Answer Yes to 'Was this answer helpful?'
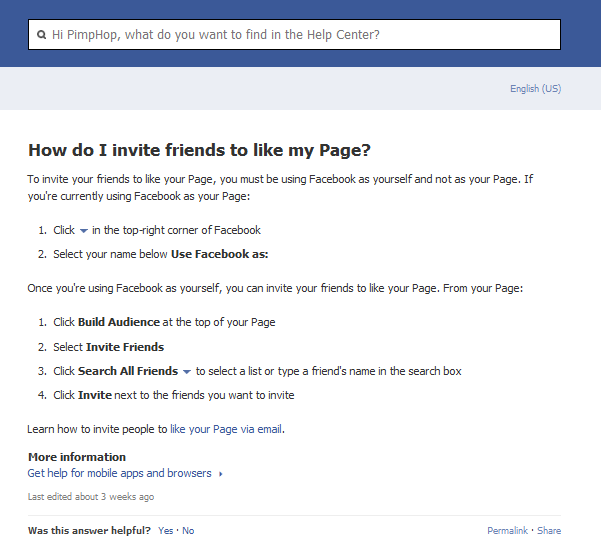 [165, 531]
